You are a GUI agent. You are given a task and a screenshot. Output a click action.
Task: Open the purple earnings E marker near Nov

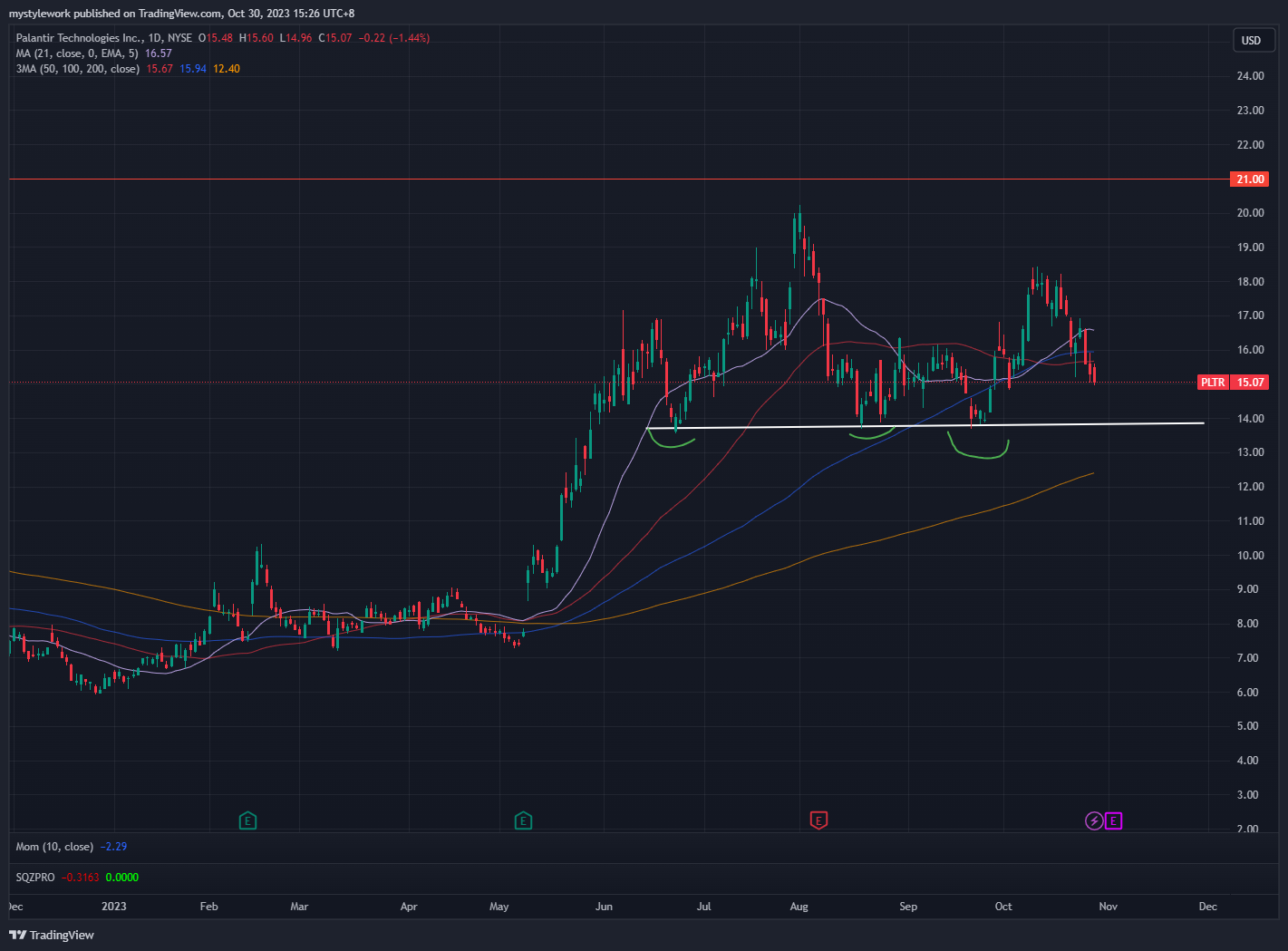[1114, 821]
